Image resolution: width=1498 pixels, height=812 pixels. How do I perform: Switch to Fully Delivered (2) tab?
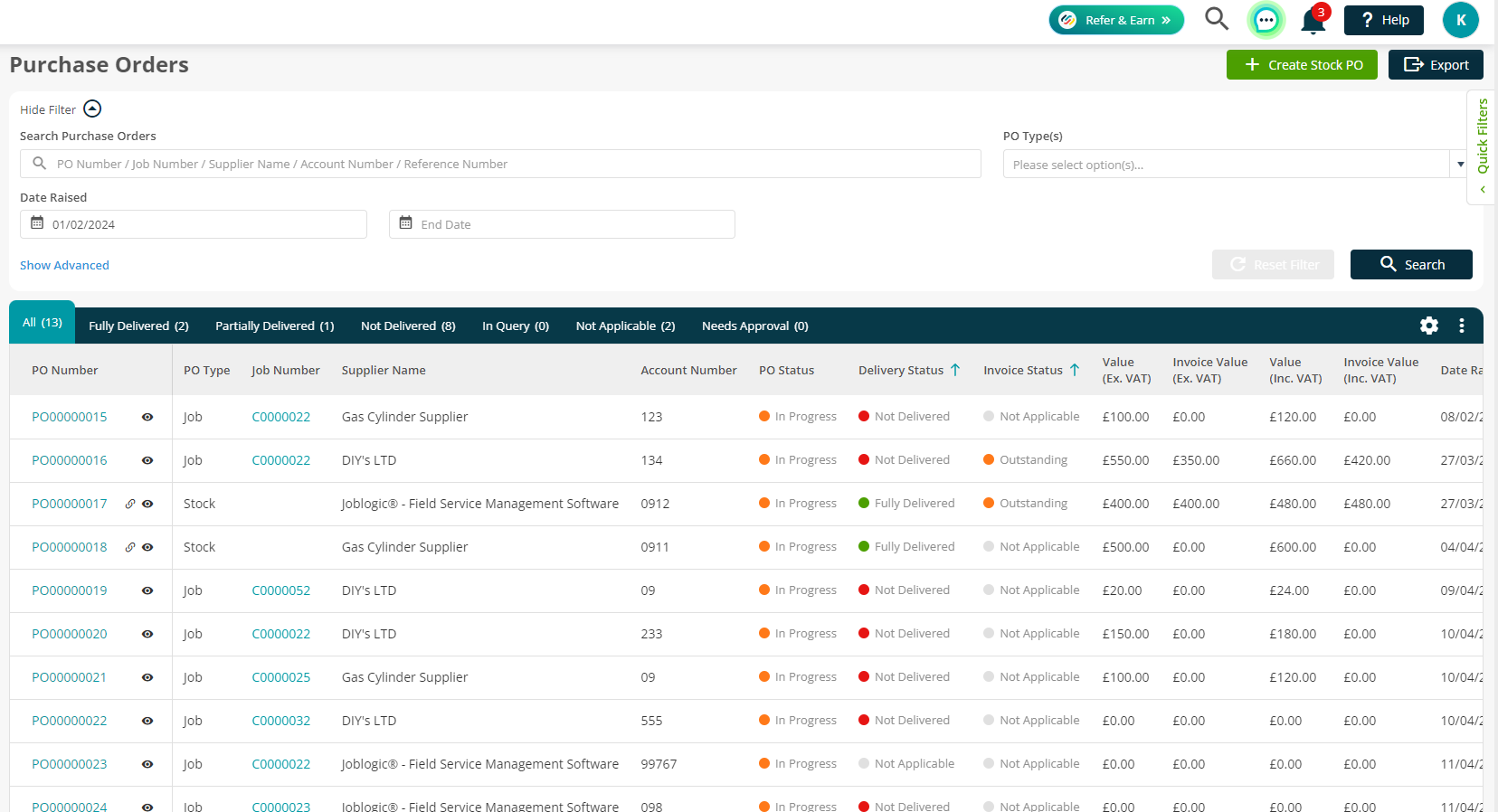point(138,326)
